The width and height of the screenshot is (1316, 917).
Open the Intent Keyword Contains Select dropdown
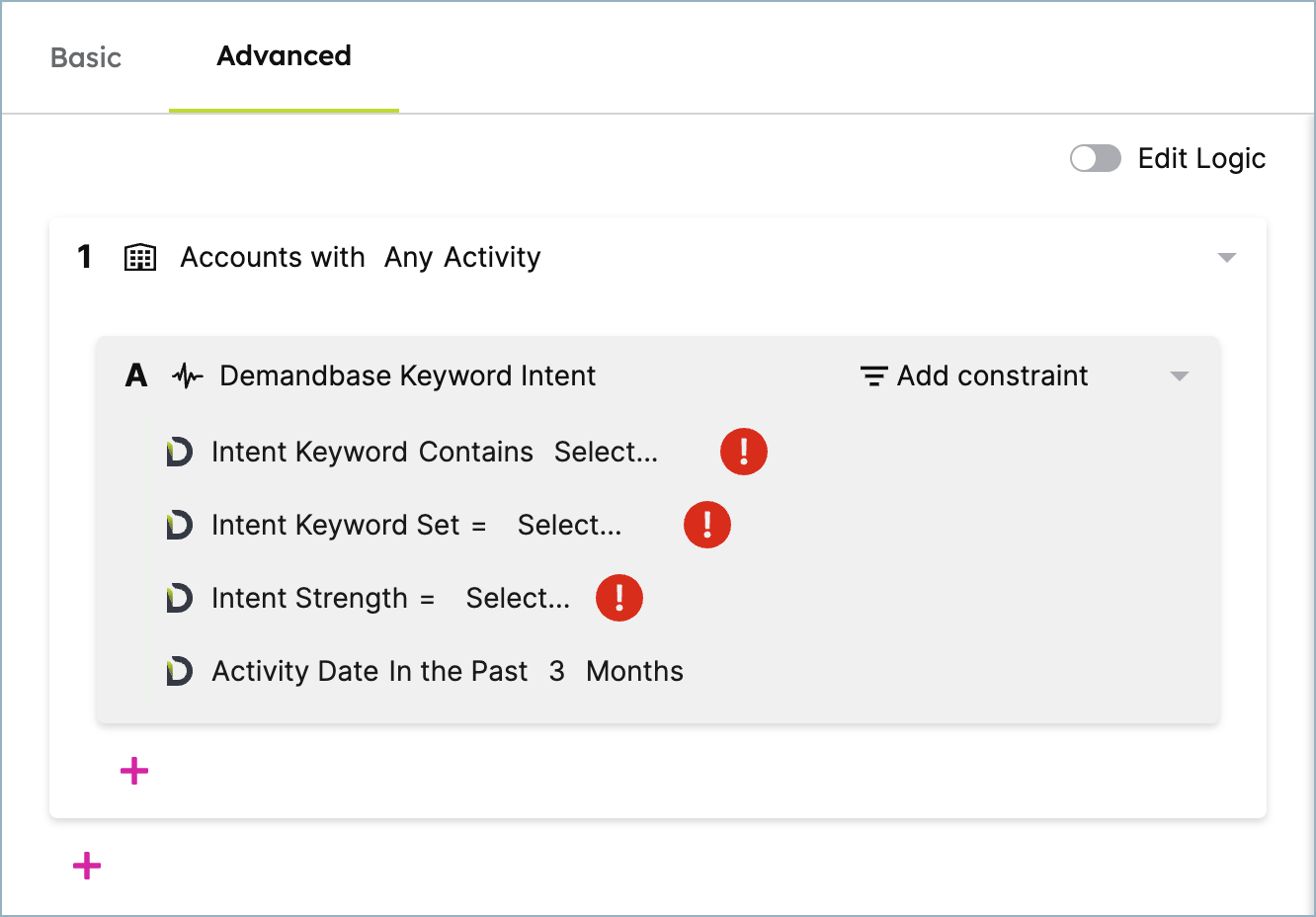(x=605, y=452)
